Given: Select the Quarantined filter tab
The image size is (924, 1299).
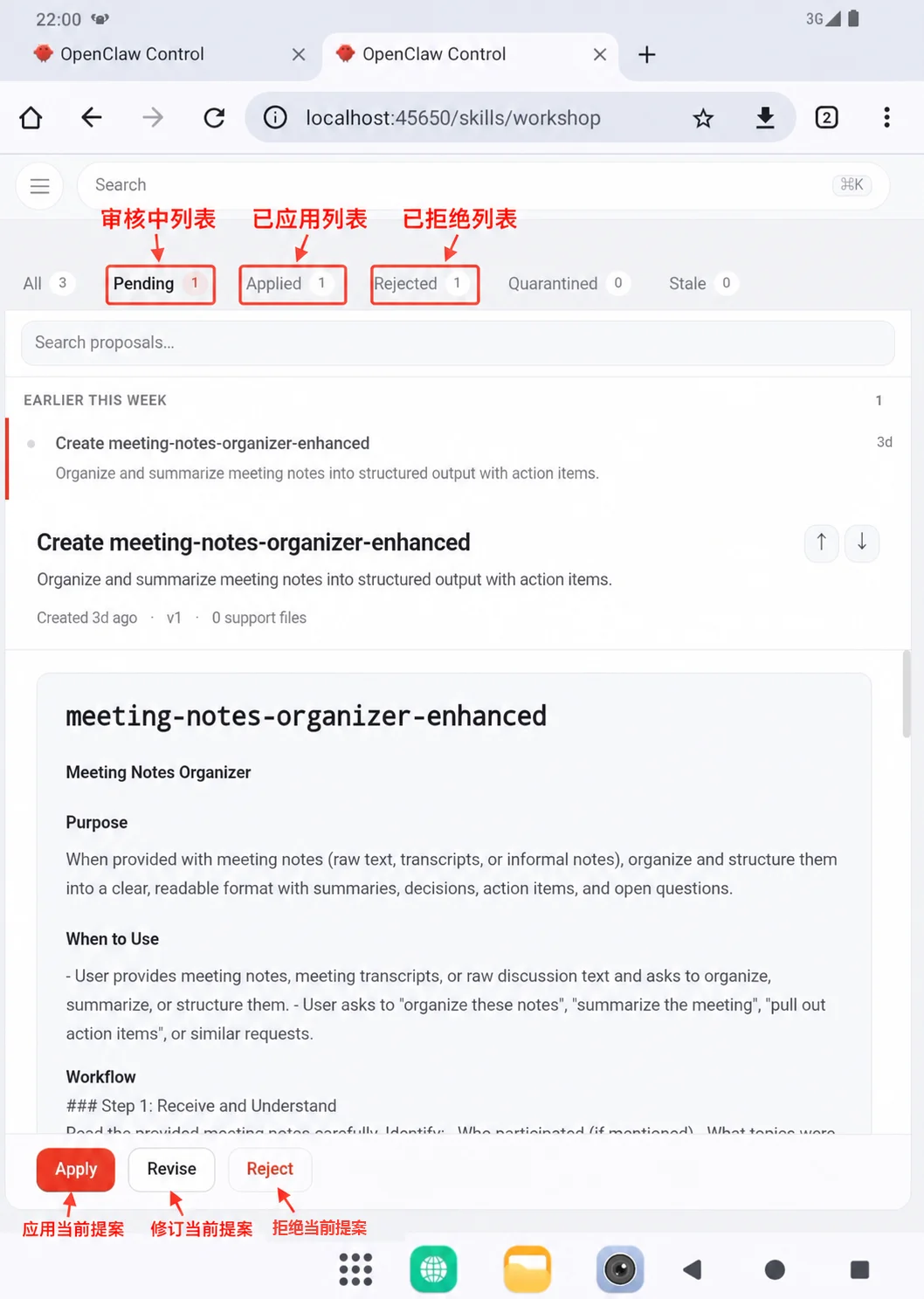Looking at the screenshot, I should click(569, 284).
